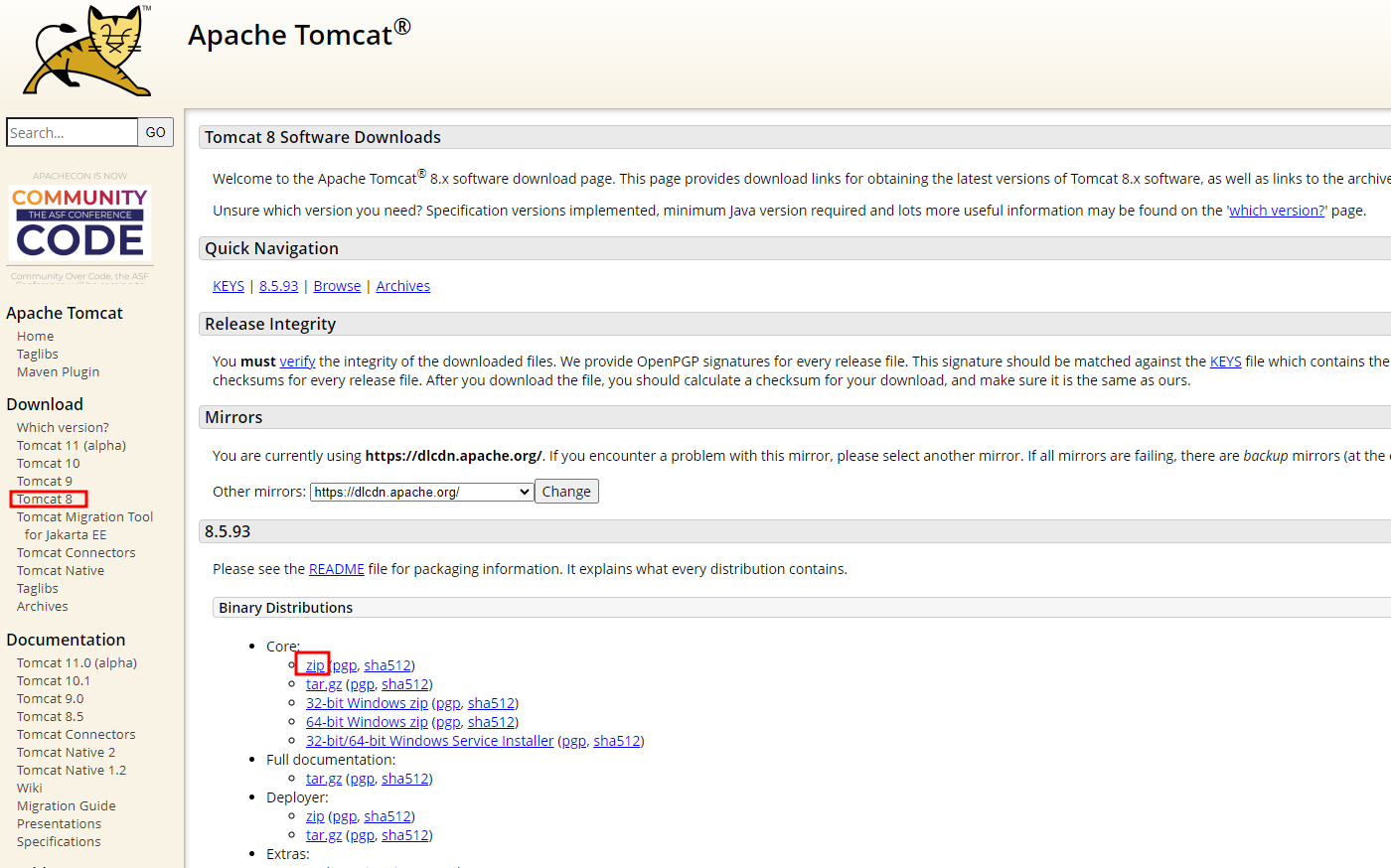Open Tomcat 9 download page

[x=45, y=482]
